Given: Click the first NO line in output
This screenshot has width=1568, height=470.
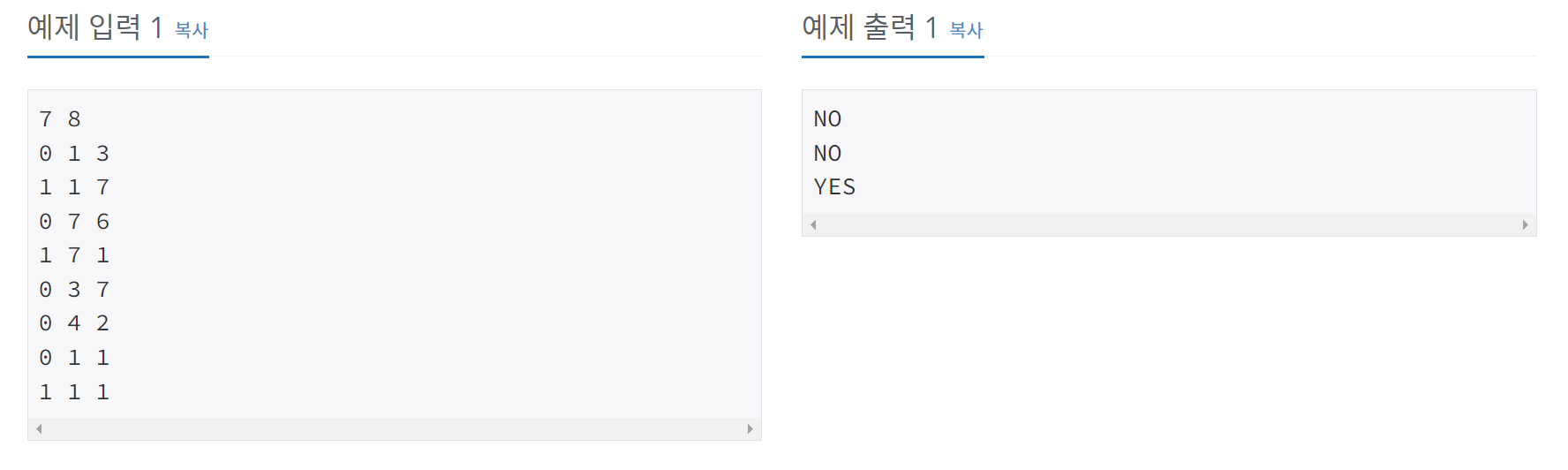Looking at the screenshot, I should (827, 119).
